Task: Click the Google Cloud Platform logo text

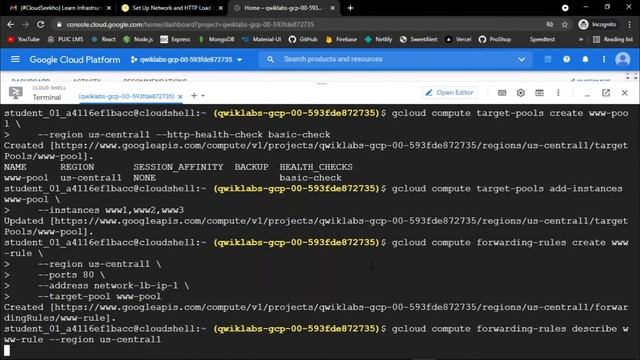Action: [x=75, y=60]
